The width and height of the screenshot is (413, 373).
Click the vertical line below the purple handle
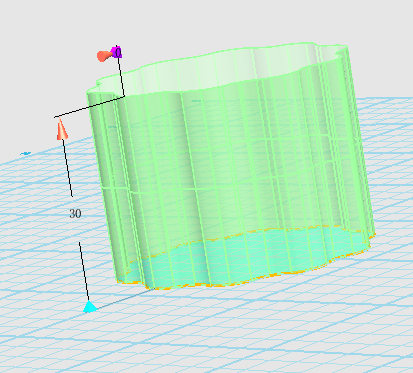pos(122,76)
